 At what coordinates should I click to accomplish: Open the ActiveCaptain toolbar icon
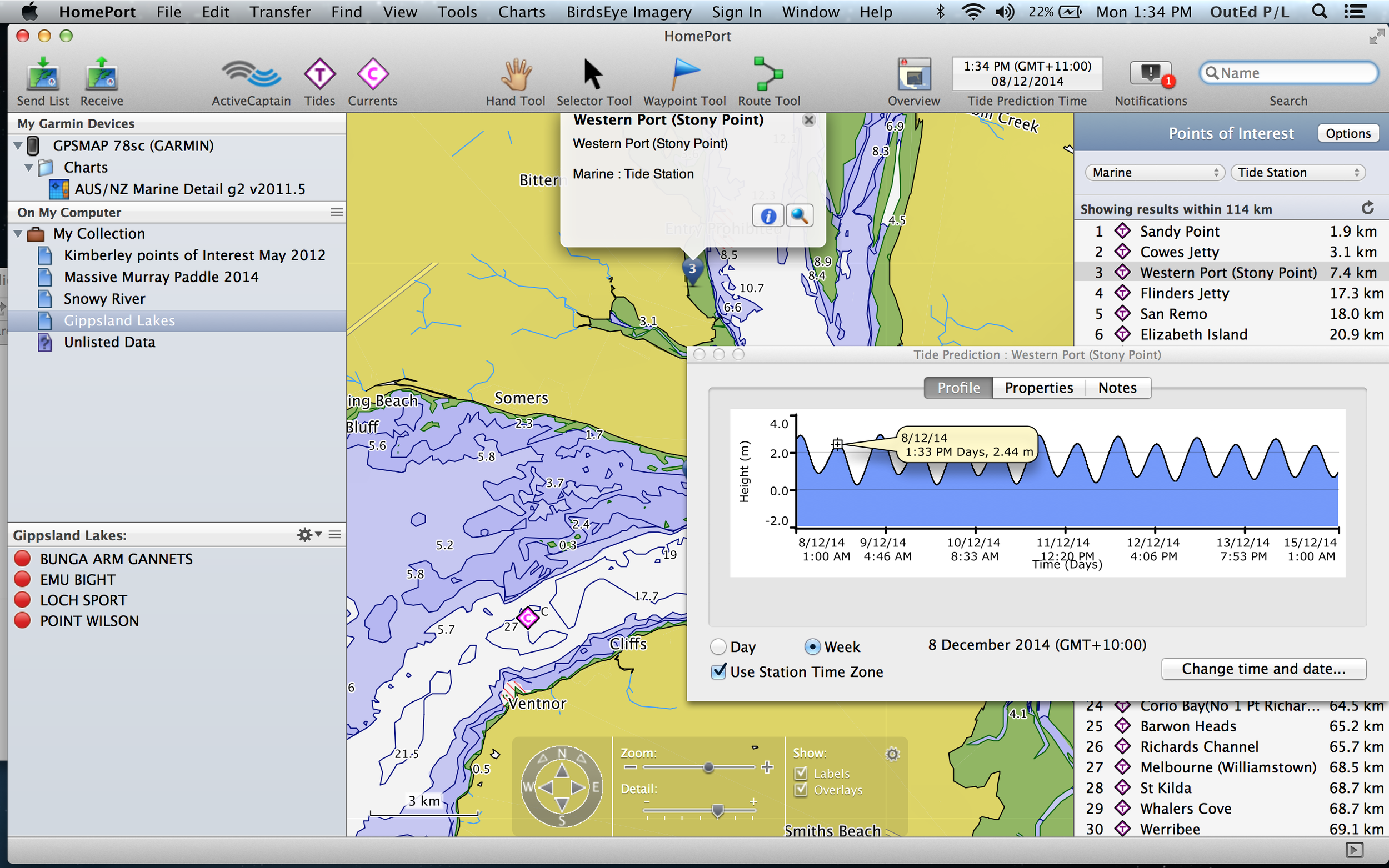251,74
